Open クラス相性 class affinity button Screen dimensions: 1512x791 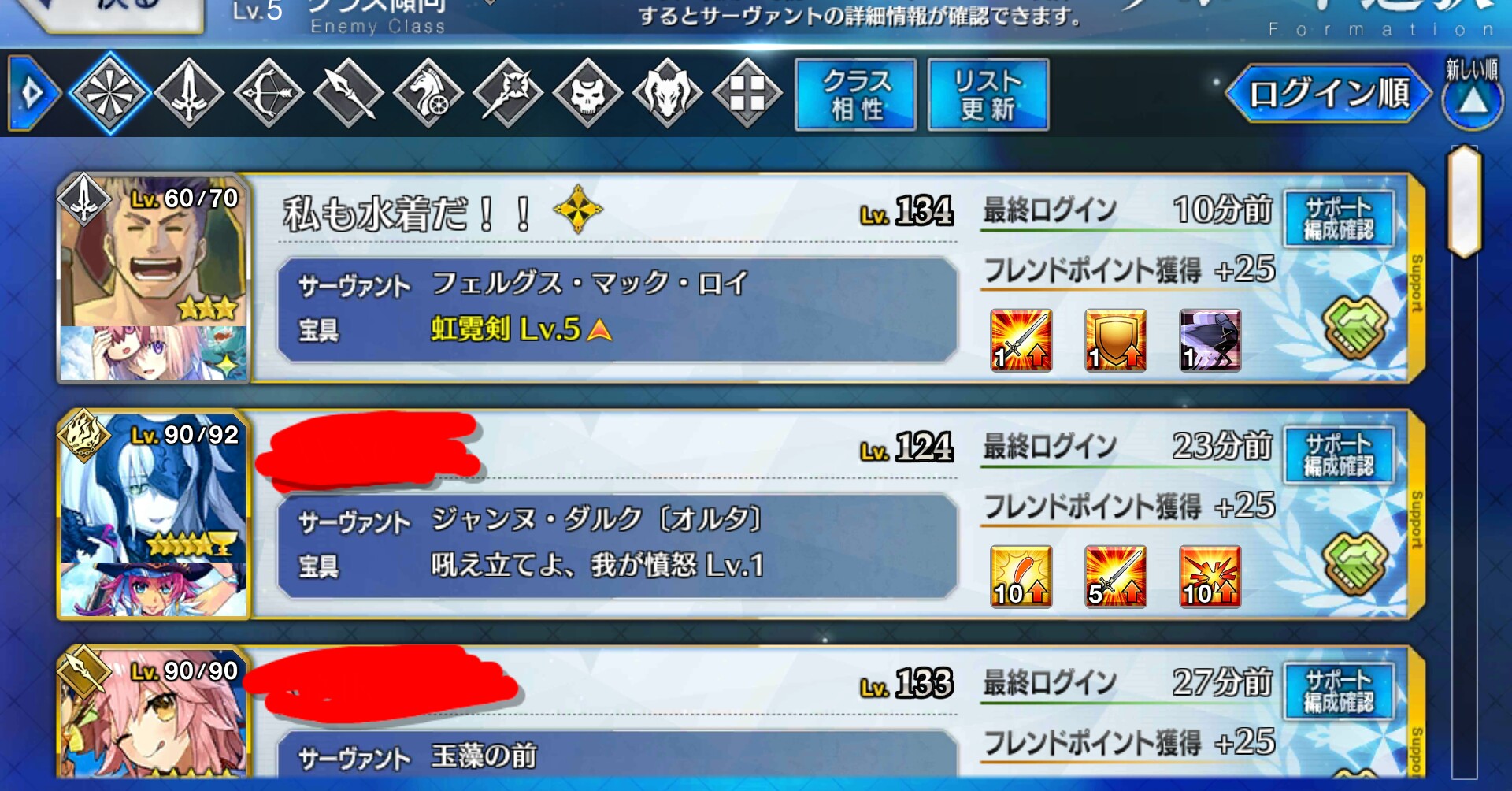[x=855, y=94]
